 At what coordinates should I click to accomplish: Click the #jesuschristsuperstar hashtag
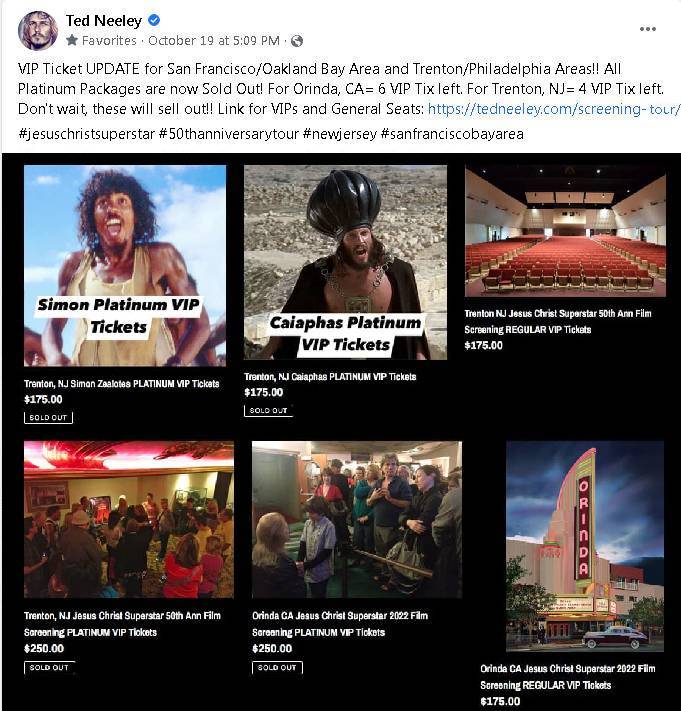point(87,134)
